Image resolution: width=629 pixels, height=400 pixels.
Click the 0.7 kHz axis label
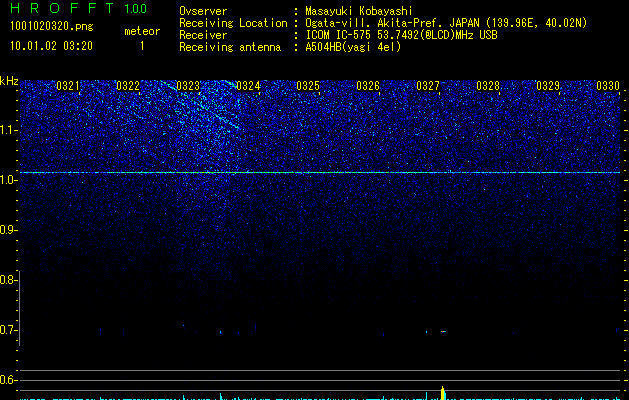point(8,330)
